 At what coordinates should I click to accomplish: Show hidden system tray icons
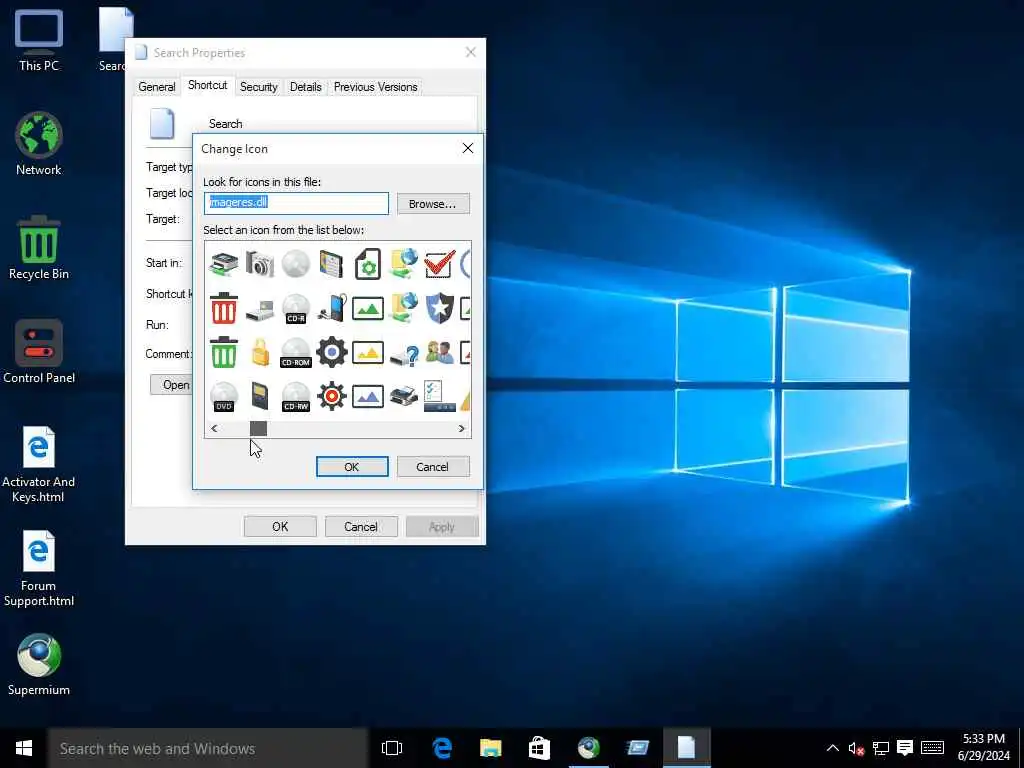click(x=833, y=748)
